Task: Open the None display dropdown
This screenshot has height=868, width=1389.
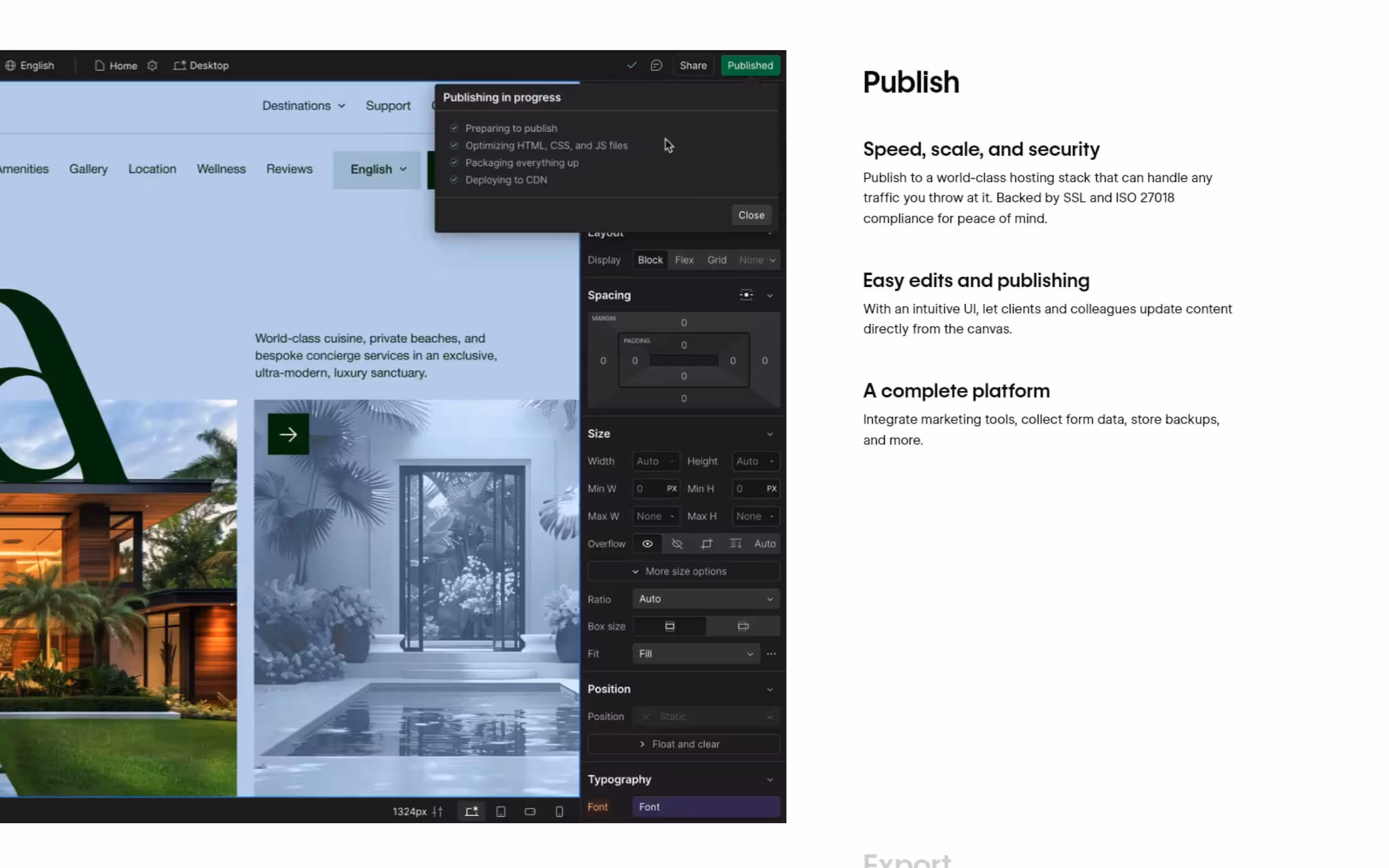Action: tap(756, 260)
